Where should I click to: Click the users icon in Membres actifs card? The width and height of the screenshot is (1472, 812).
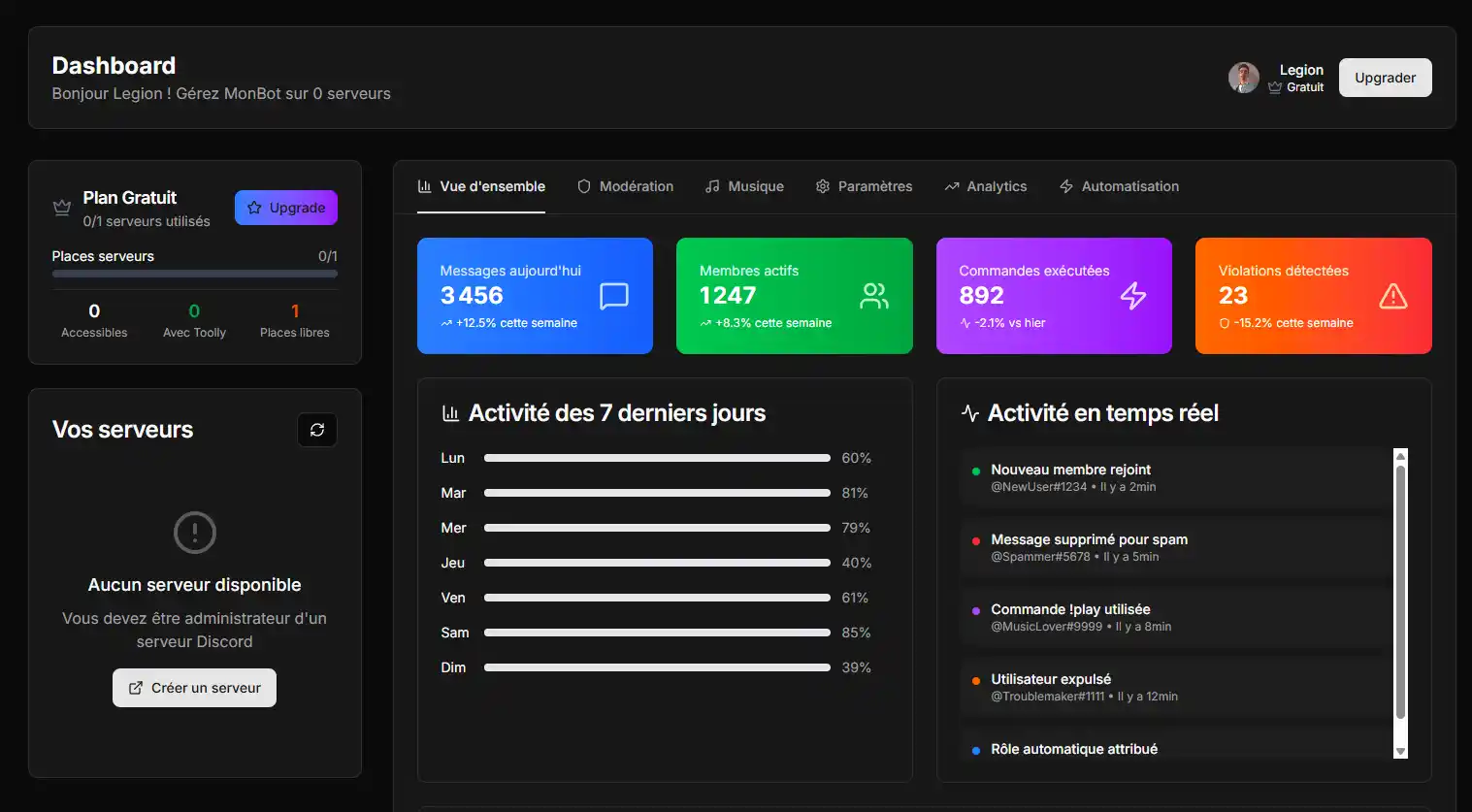coord(874,296)
